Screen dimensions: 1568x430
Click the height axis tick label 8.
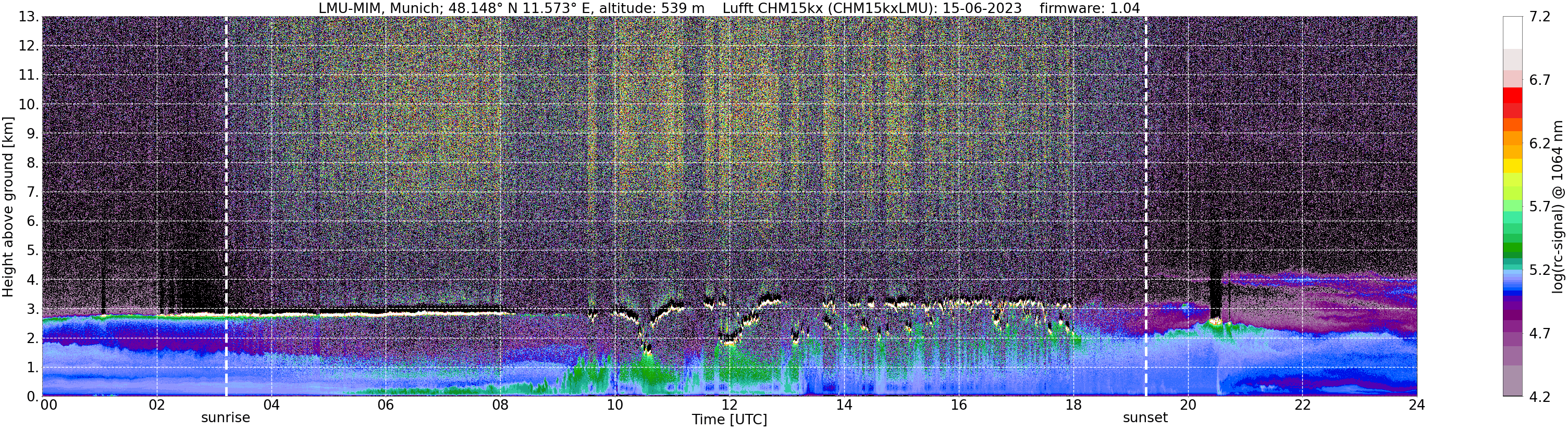33,163
